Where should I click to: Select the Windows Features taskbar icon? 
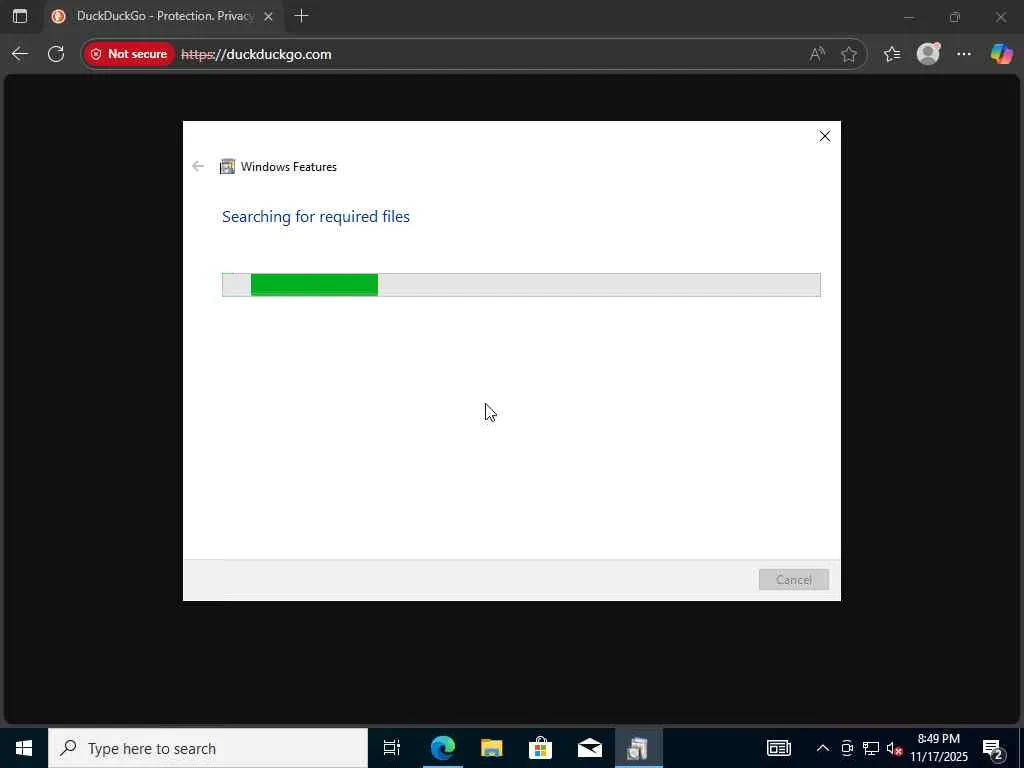638,748
